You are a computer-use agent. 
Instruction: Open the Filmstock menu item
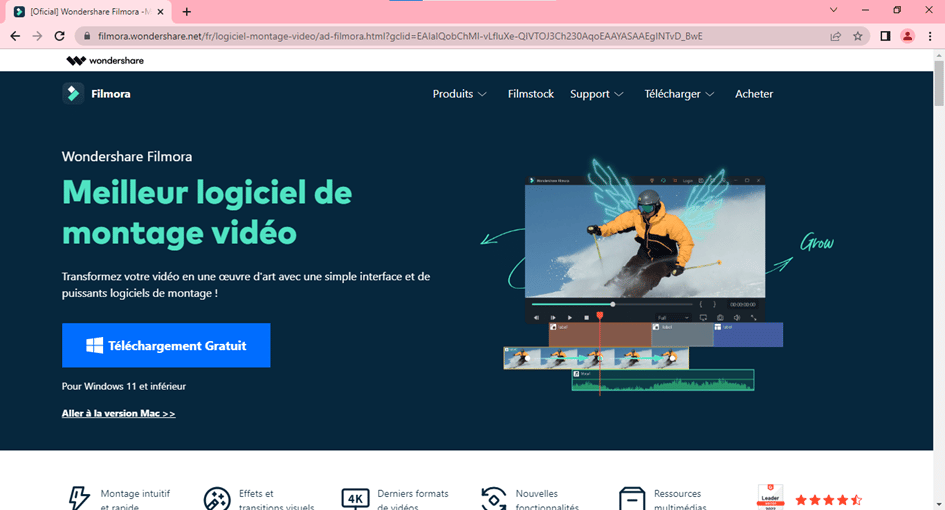point(530,94)
